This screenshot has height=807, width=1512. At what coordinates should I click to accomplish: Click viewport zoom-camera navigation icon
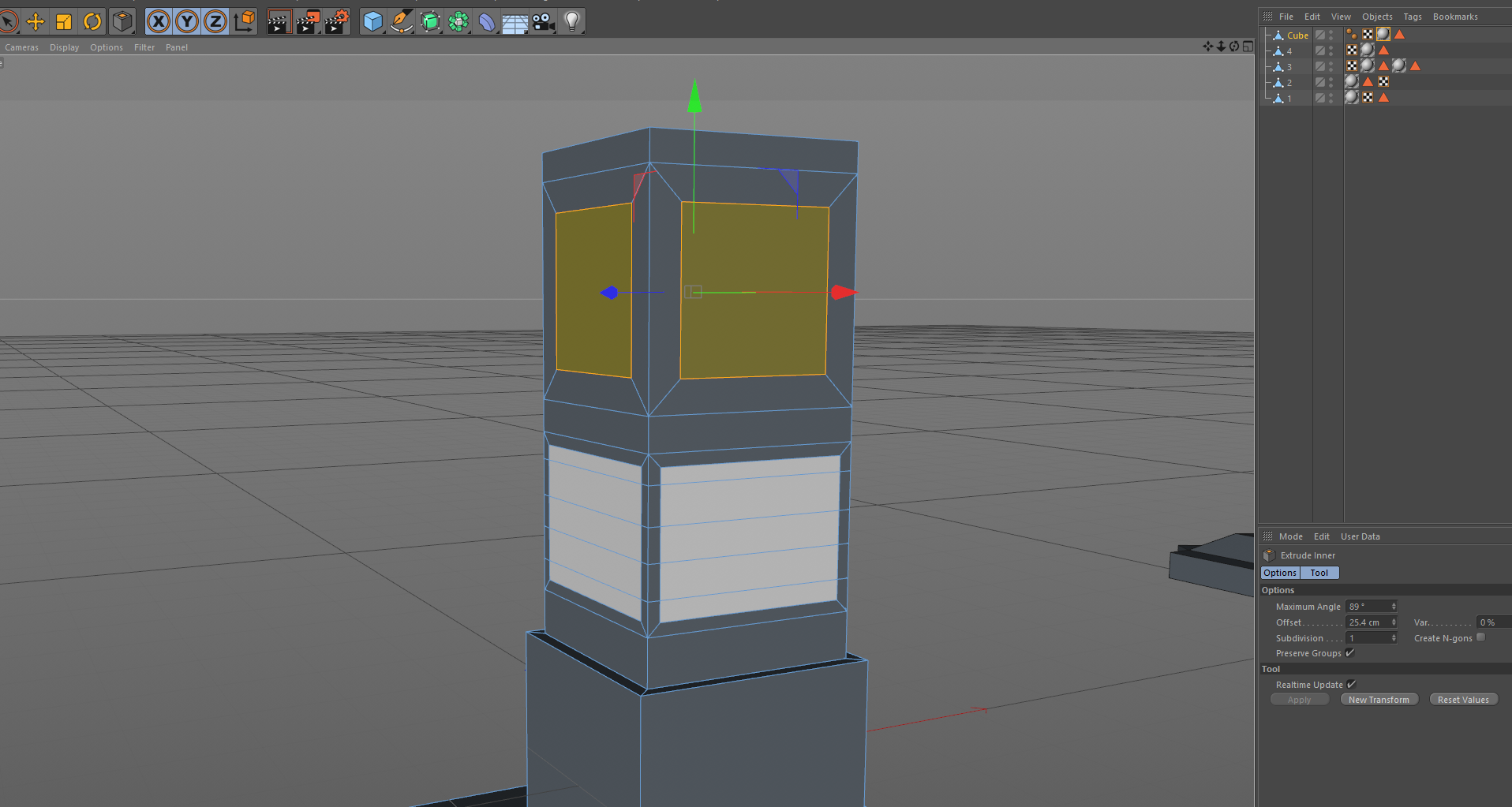1221,47
